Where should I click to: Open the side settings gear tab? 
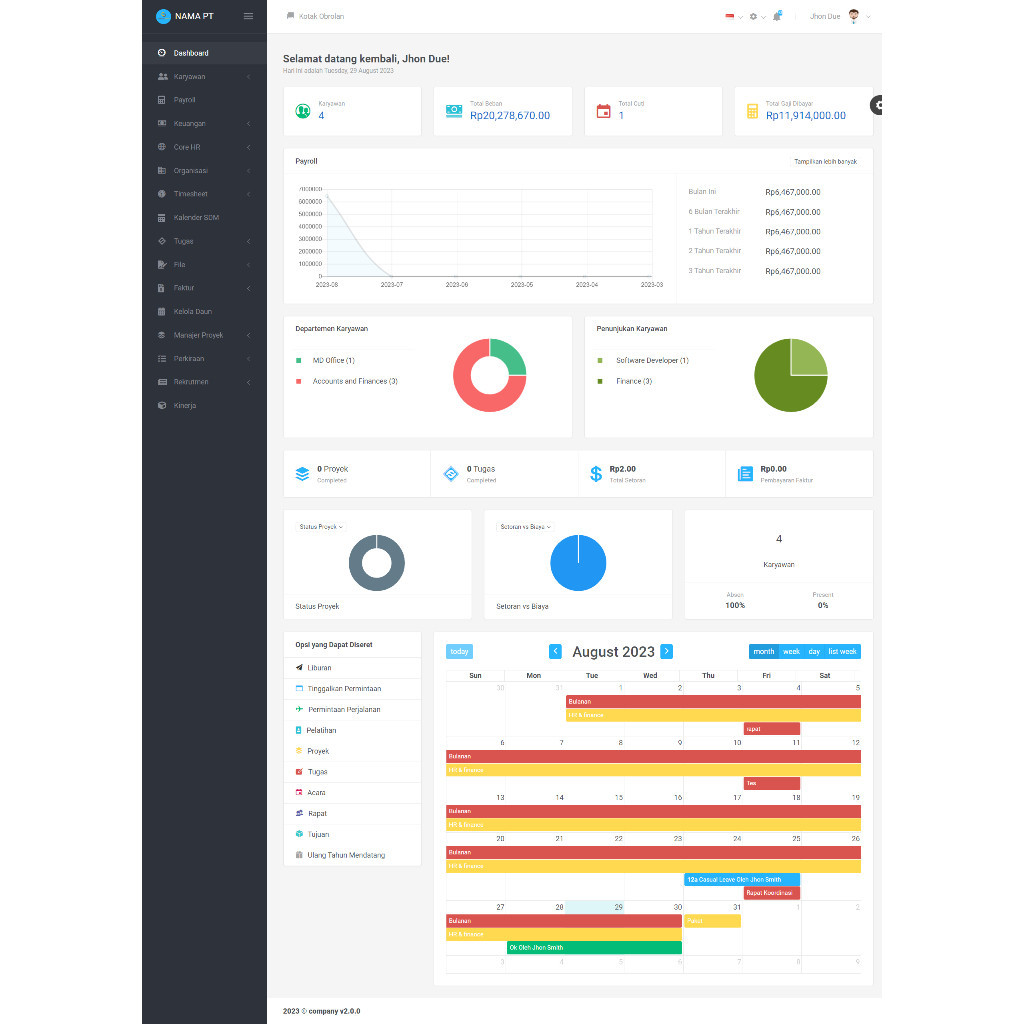coord(876,105)
